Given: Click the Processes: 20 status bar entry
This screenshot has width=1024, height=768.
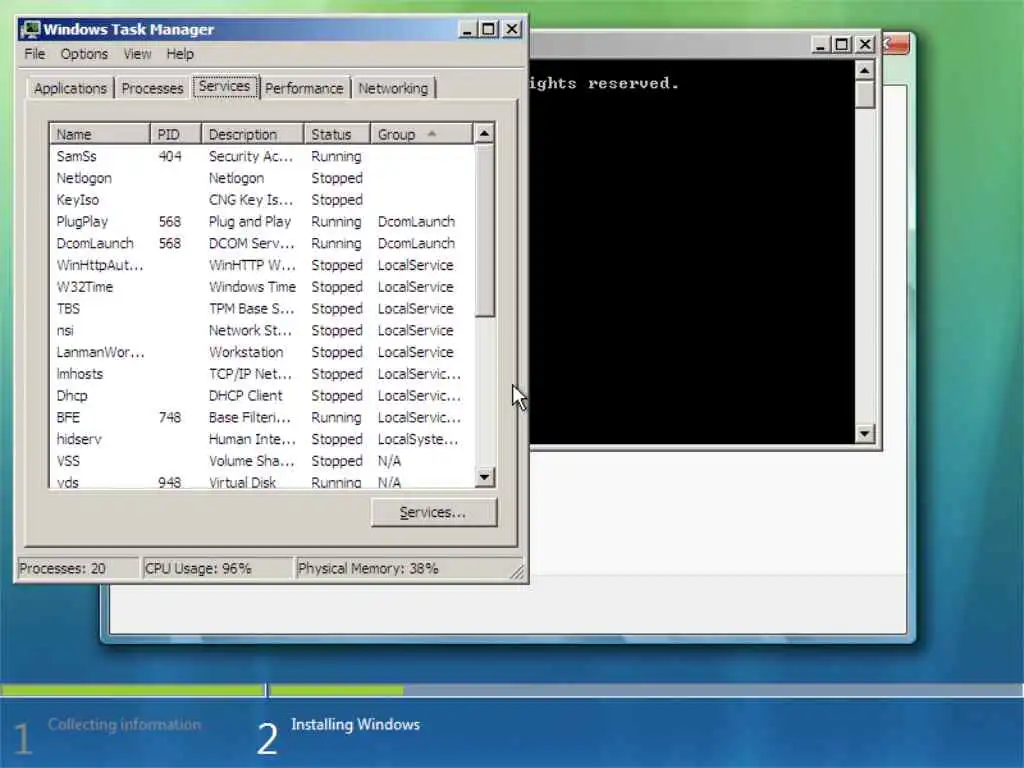Looking at the screenshot, I should coord(77,568).
